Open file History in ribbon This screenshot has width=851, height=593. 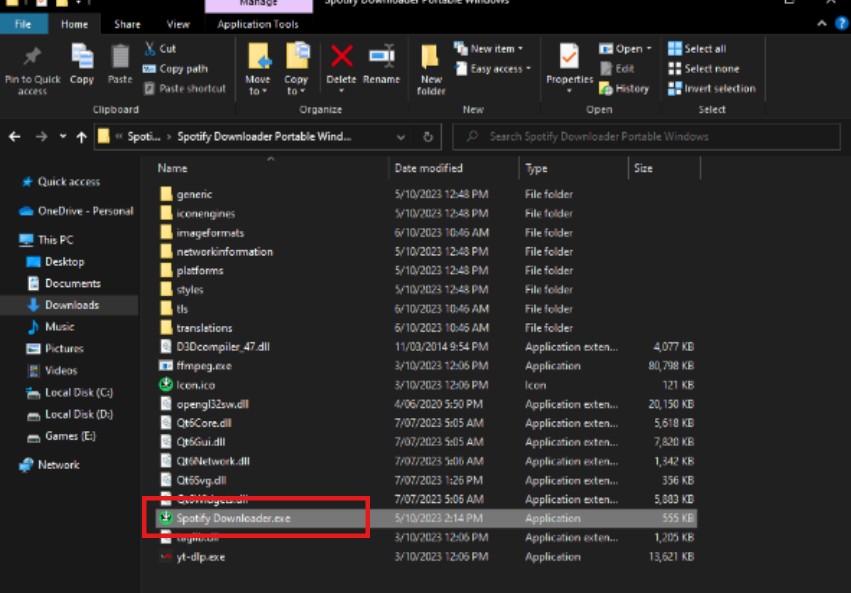(x=624, y=88)
